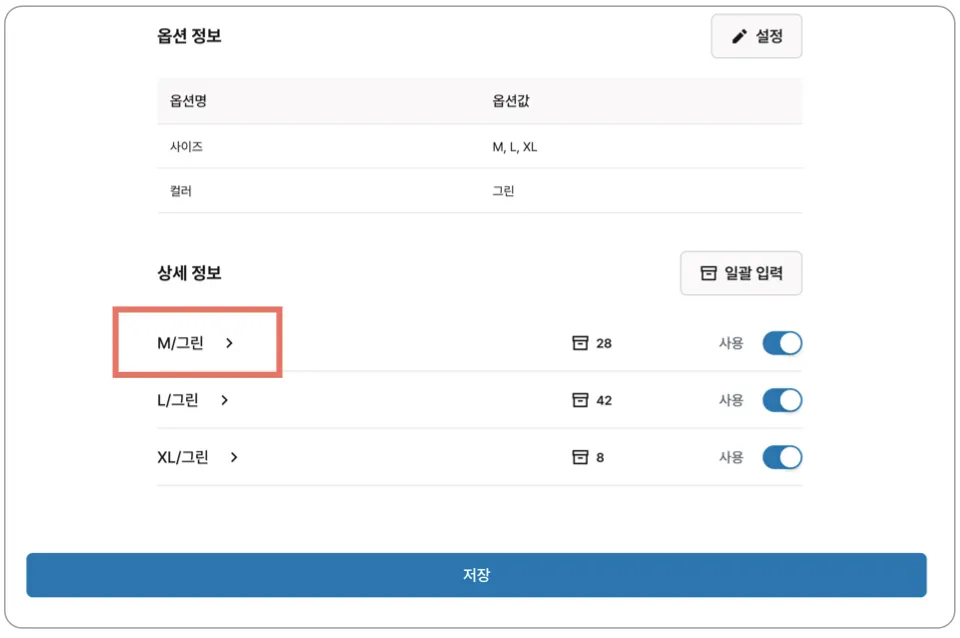Click the 옵션명 column header
960x638 pixels.
coord(188,101)
